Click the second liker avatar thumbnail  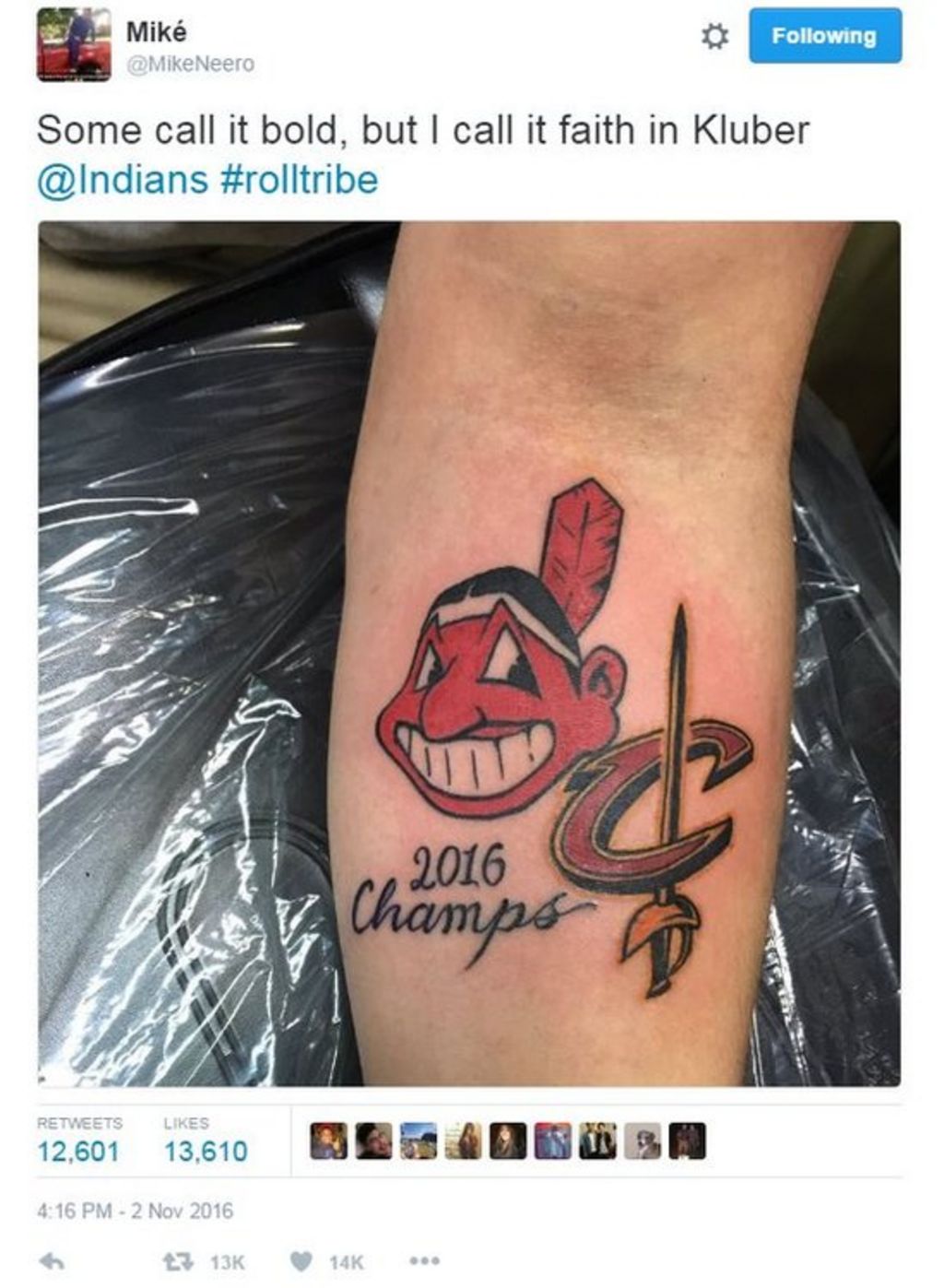click(373, 1140)
